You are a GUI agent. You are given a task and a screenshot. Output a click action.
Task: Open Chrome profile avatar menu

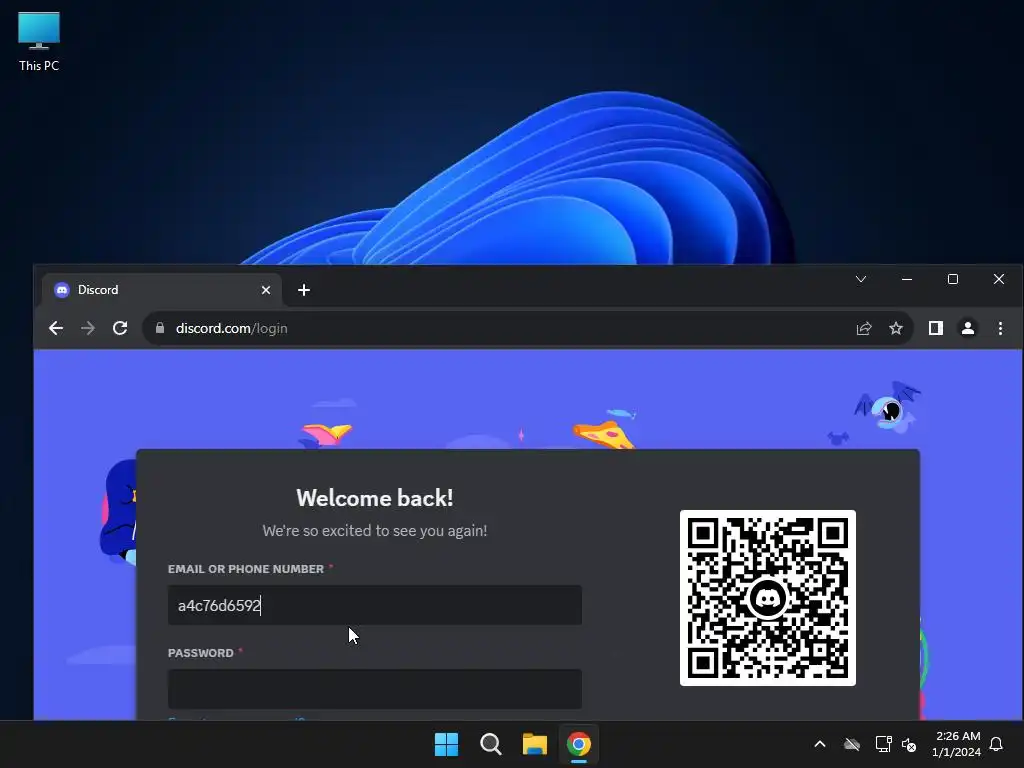coord(968,328)
